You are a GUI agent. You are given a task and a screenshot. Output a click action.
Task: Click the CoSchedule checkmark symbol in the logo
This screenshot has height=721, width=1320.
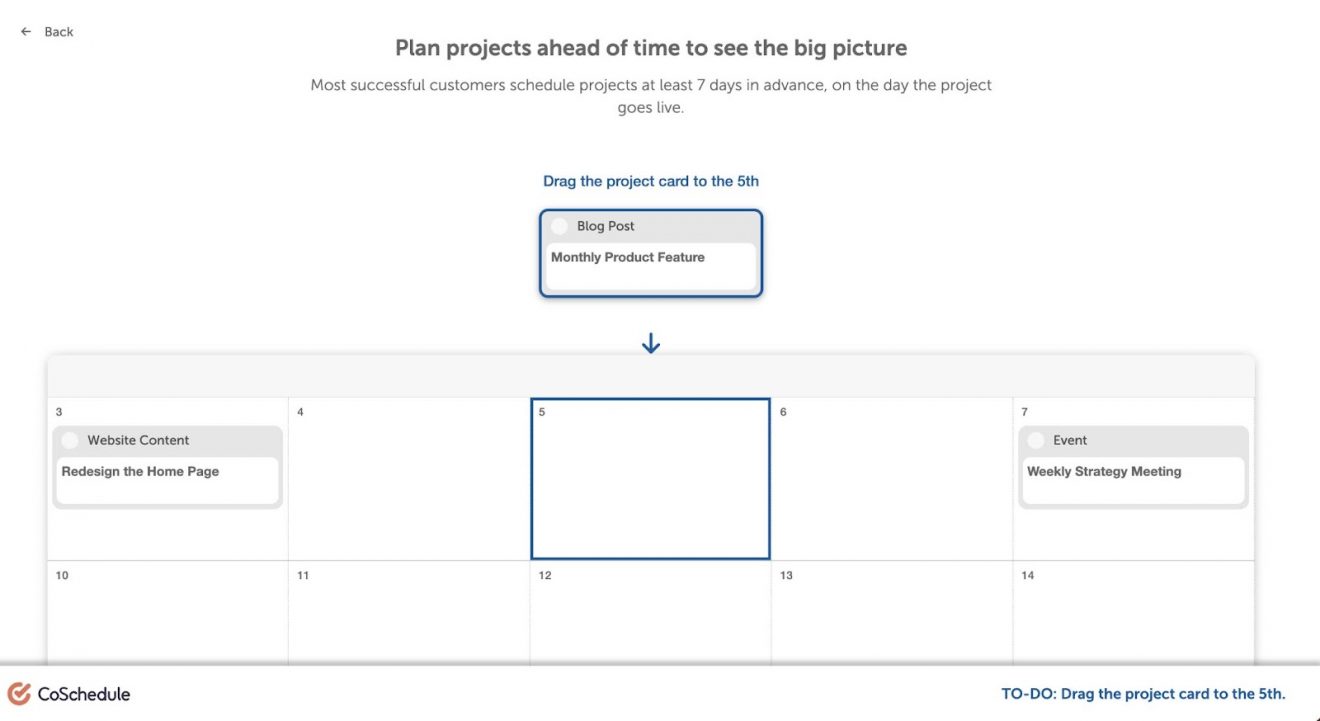[17, 693]
